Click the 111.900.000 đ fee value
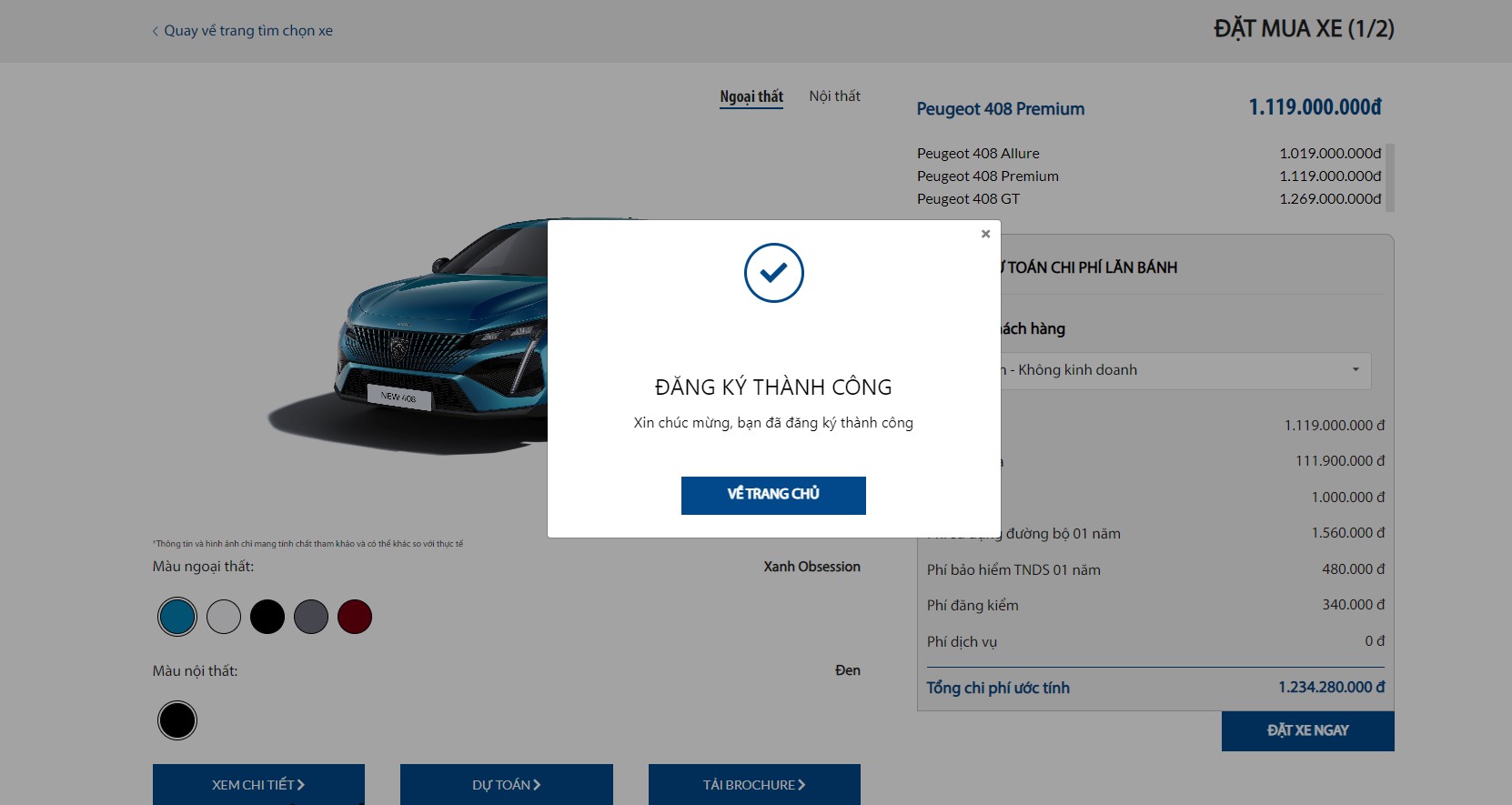 (x=1340, y=461)
